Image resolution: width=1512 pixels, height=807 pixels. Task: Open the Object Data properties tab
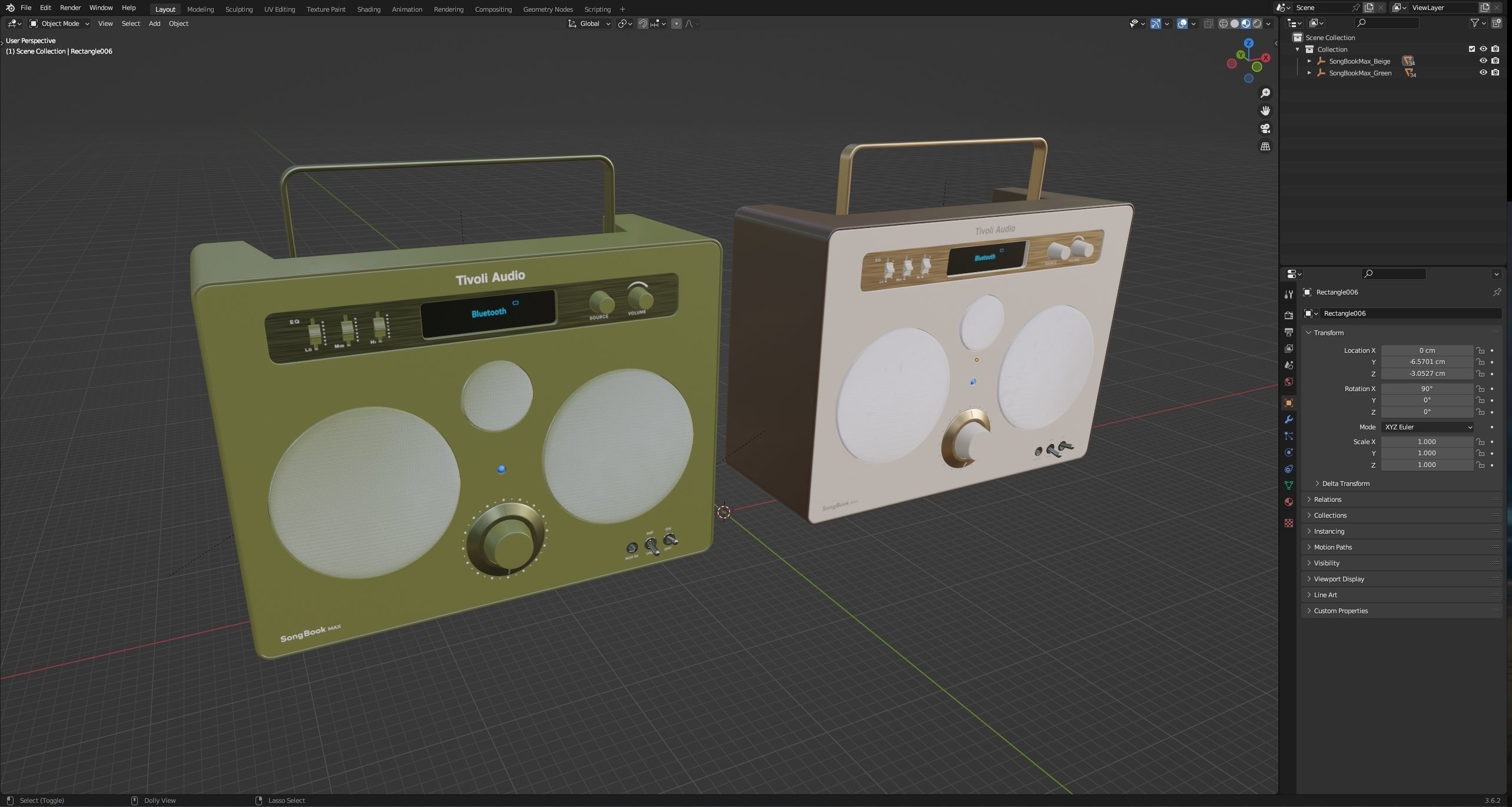[x=1288, y=485]
